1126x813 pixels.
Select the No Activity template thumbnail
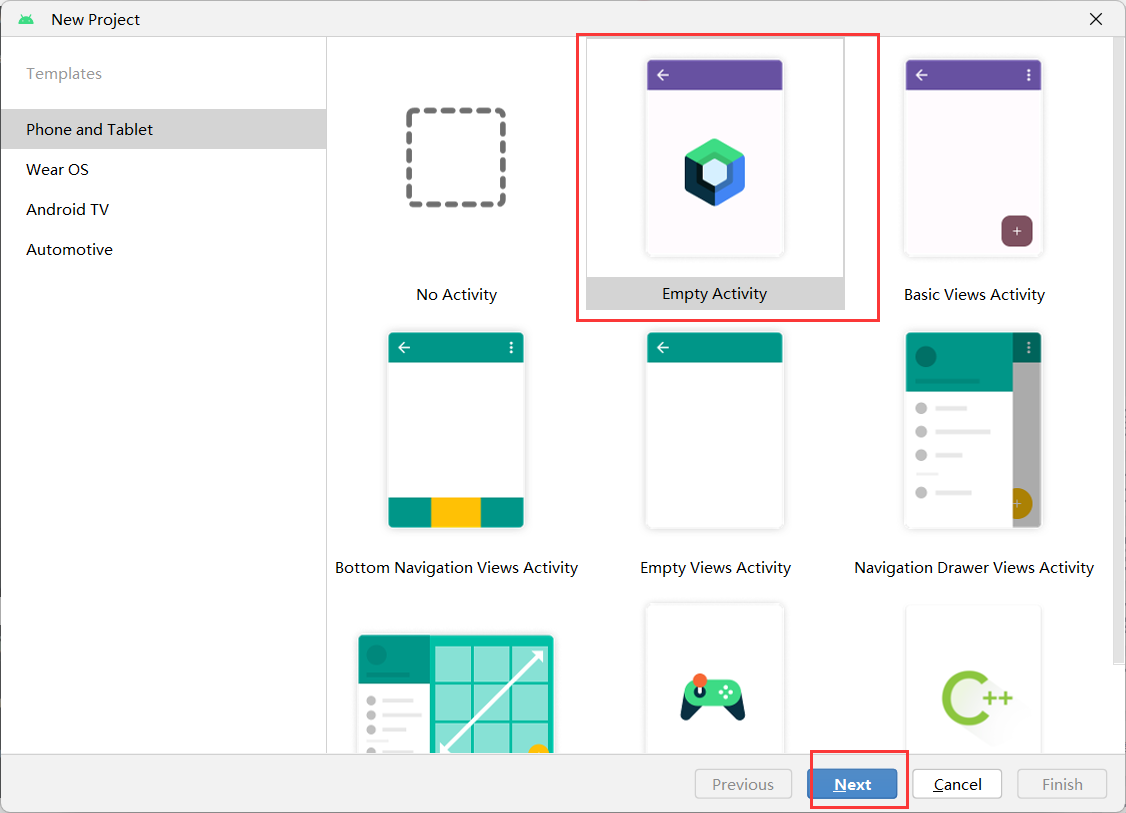coord(456,158)
